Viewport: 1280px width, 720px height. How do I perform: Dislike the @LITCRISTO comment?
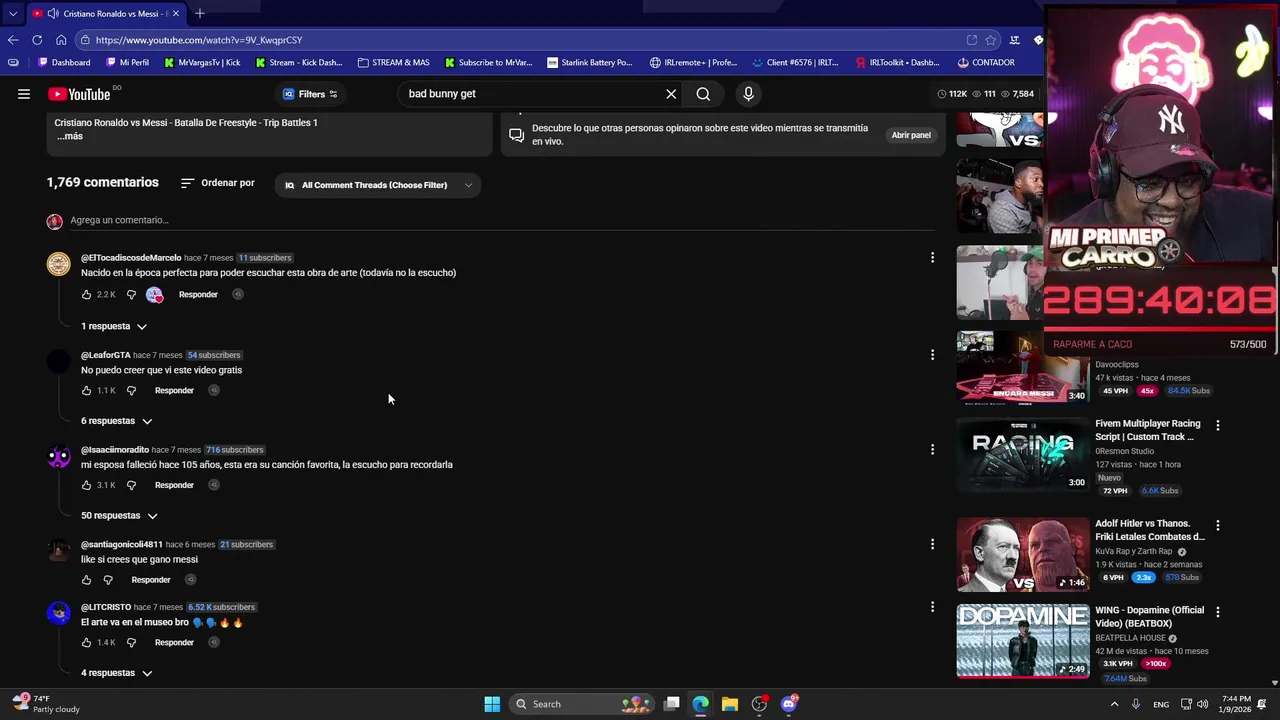point(131,643)
